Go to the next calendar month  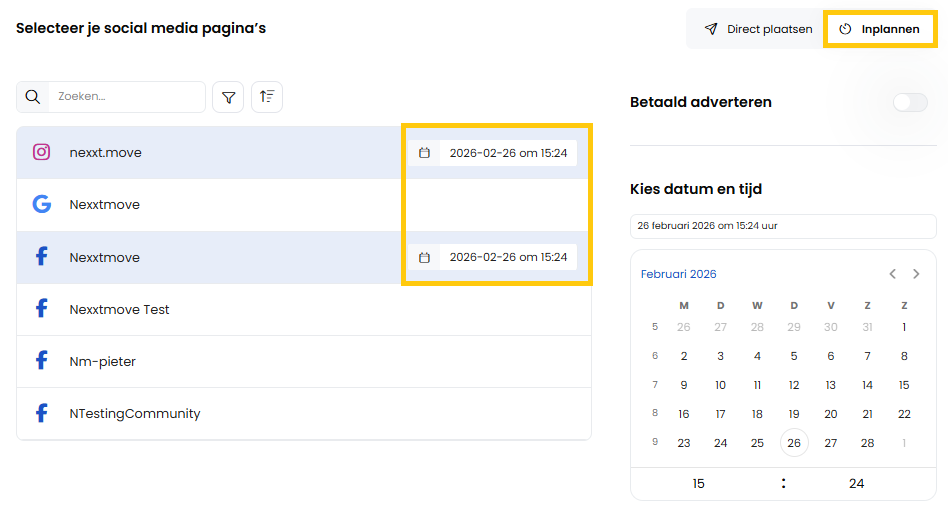click(x=916, y=274)
